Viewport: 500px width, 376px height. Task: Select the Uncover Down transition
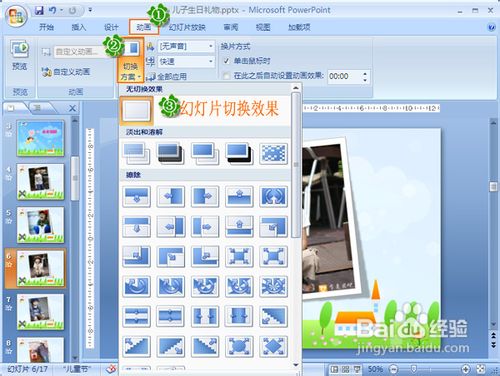pyautogui.click(x=136, y=226)
